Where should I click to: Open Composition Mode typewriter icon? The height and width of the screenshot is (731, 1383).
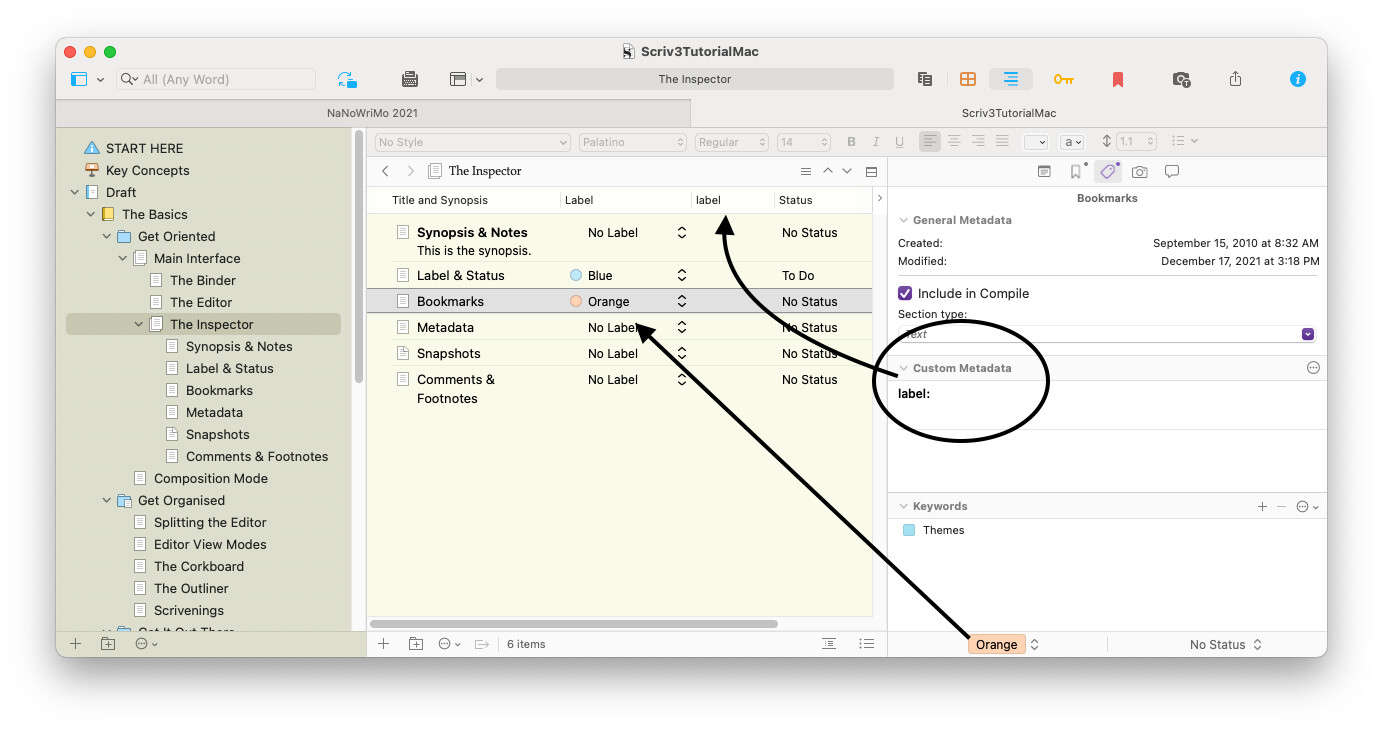(409, 79)
